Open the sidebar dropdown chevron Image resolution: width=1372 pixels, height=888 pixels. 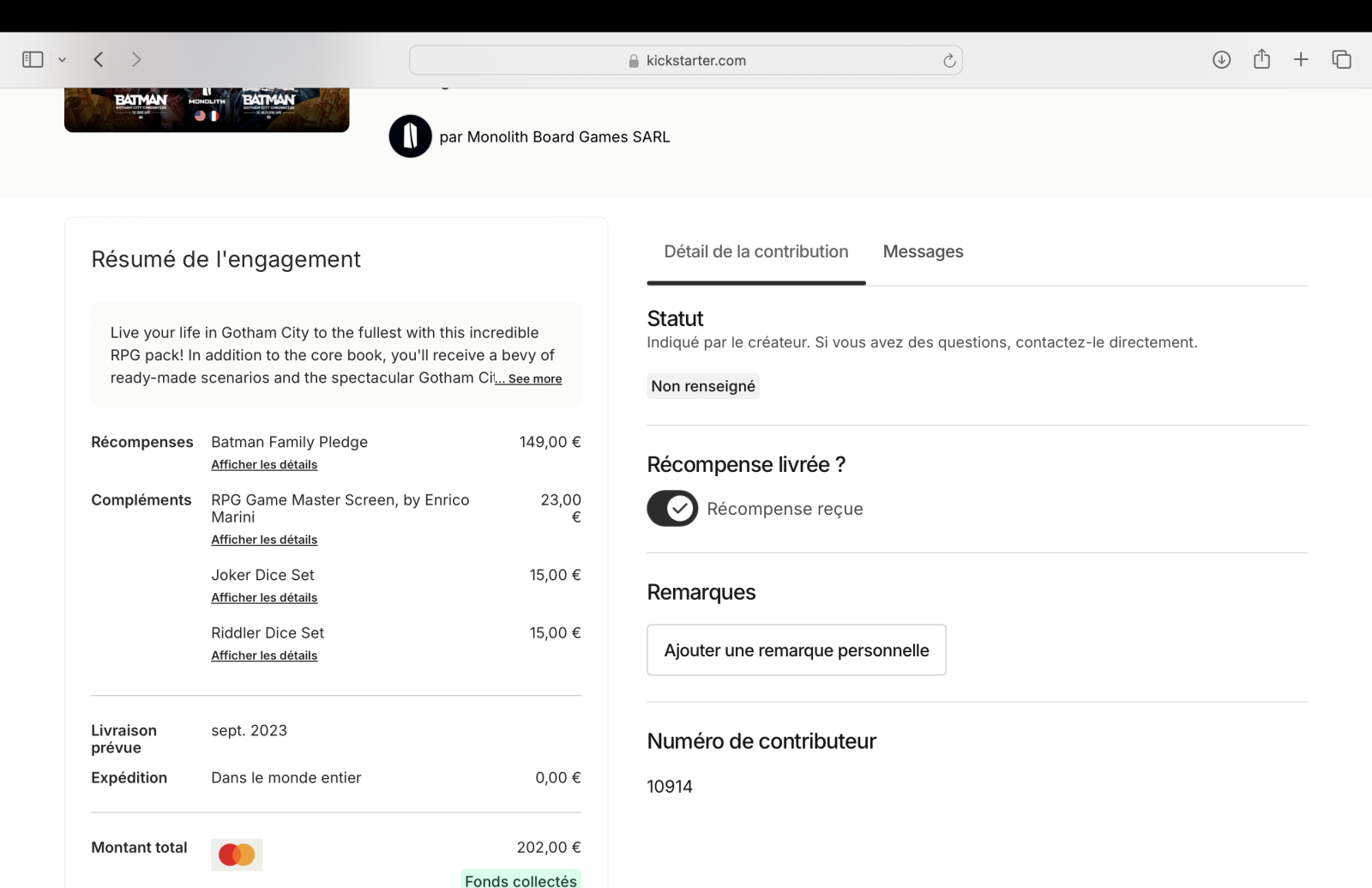pyautogui.click(x=62, y=60)
